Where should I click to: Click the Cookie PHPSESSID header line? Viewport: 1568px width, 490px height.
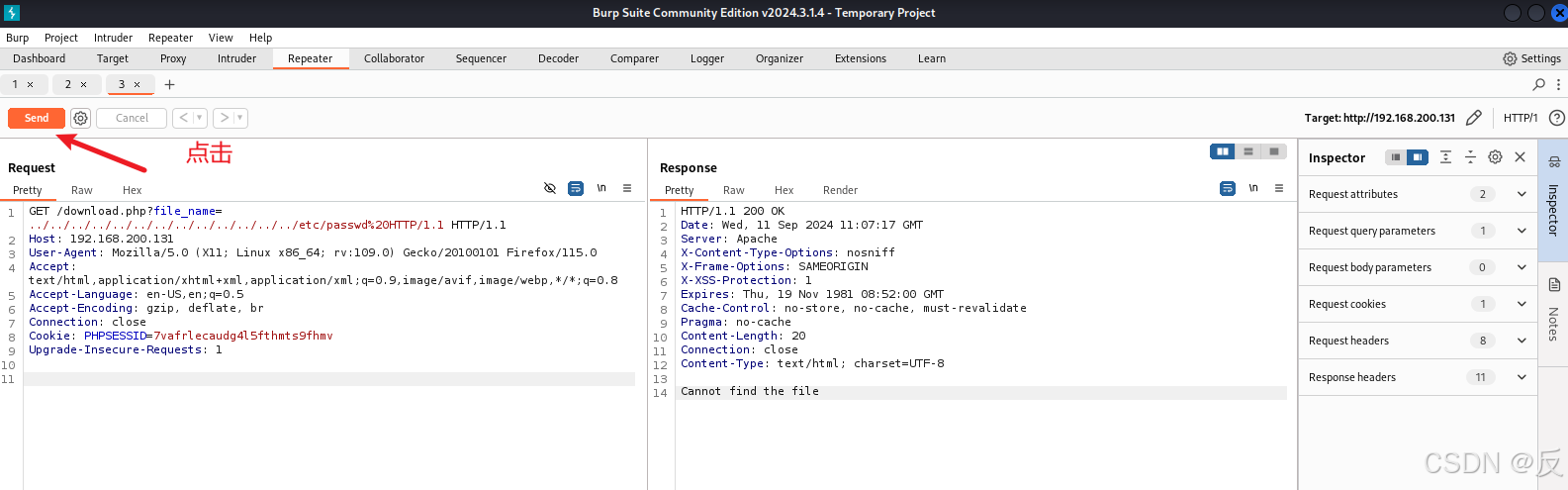pos(181,336)
